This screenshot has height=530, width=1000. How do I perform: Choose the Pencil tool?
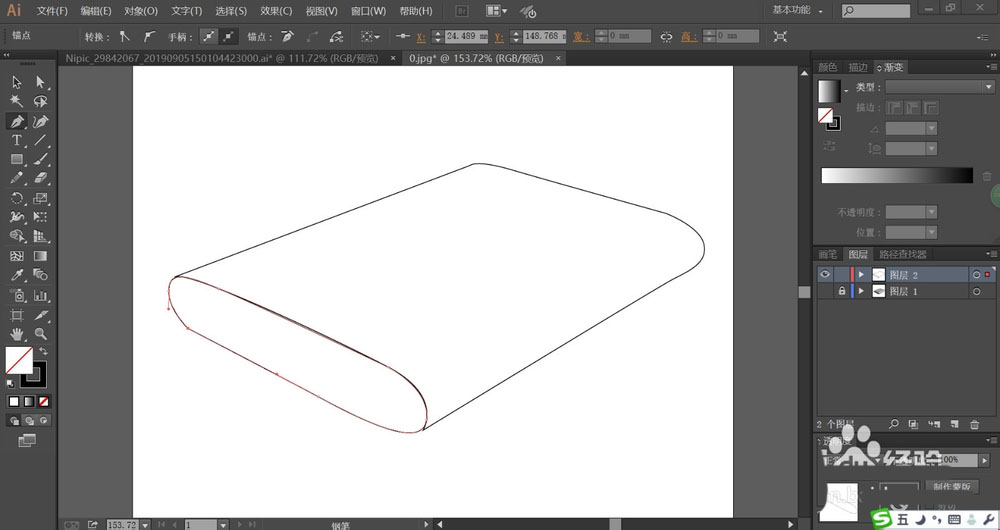[x=17, y=179]
